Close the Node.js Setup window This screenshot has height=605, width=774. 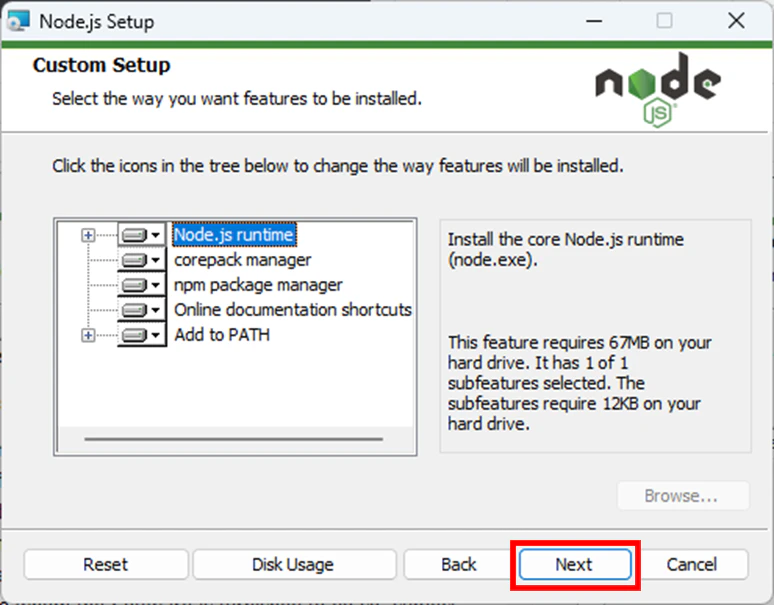tap(736, 21)
